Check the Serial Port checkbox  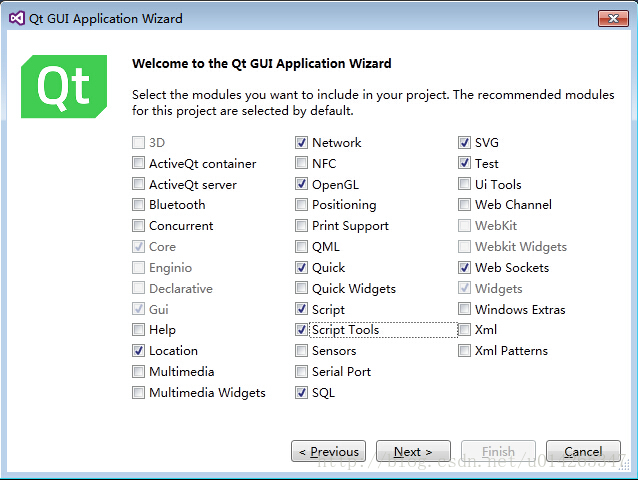(x=301, y=371)
